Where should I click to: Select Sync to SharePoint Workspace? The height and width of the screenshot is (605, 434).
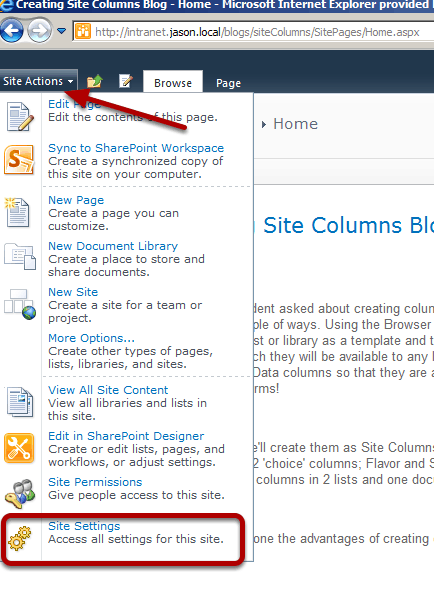(x=136, y=148)
